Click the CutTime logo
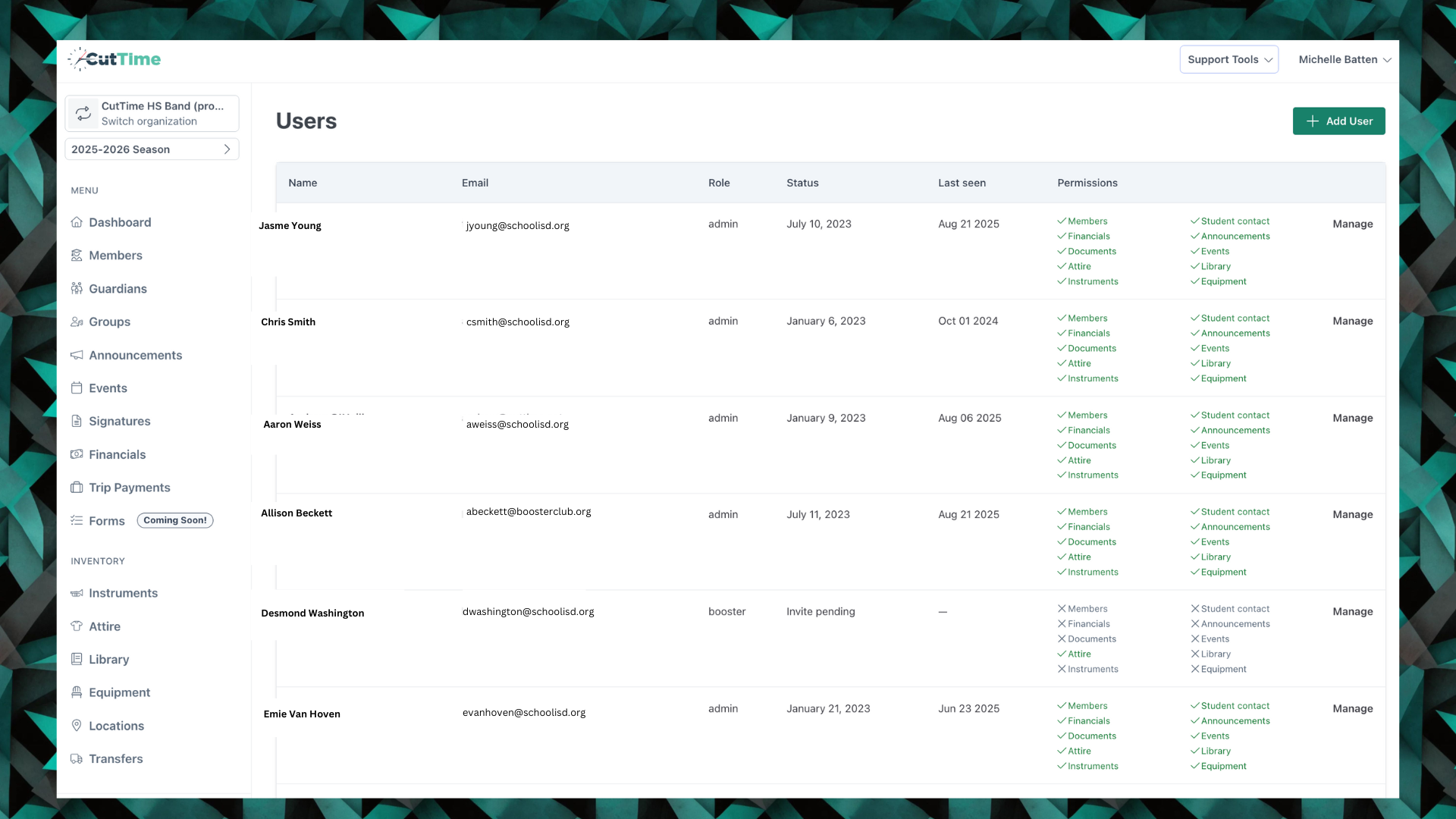The height and width of the screenshot is (819, 1456). point(114,59)
